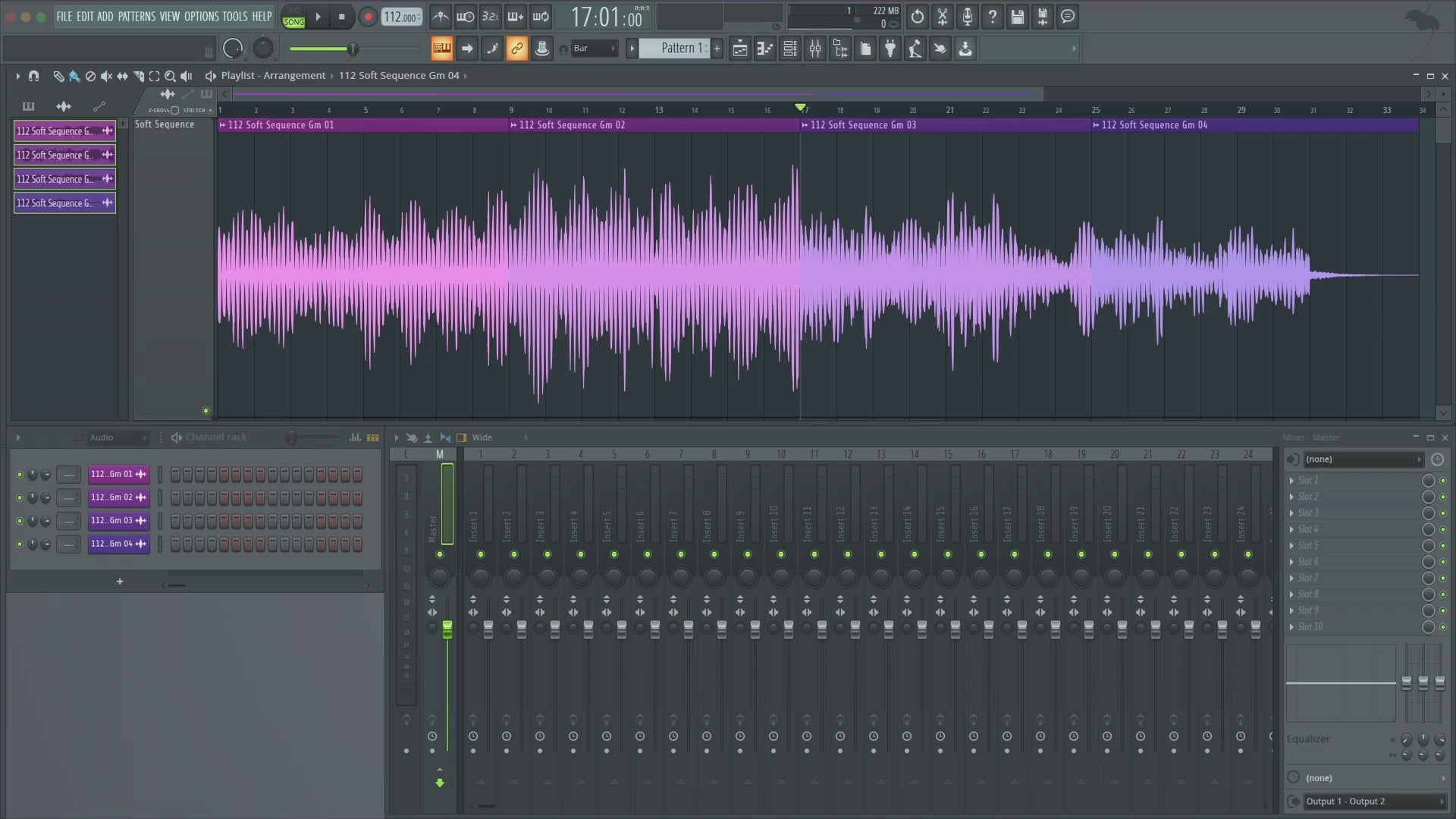Open the OPTIONS menu
The image size is (1456, 819).
point(201,16)
